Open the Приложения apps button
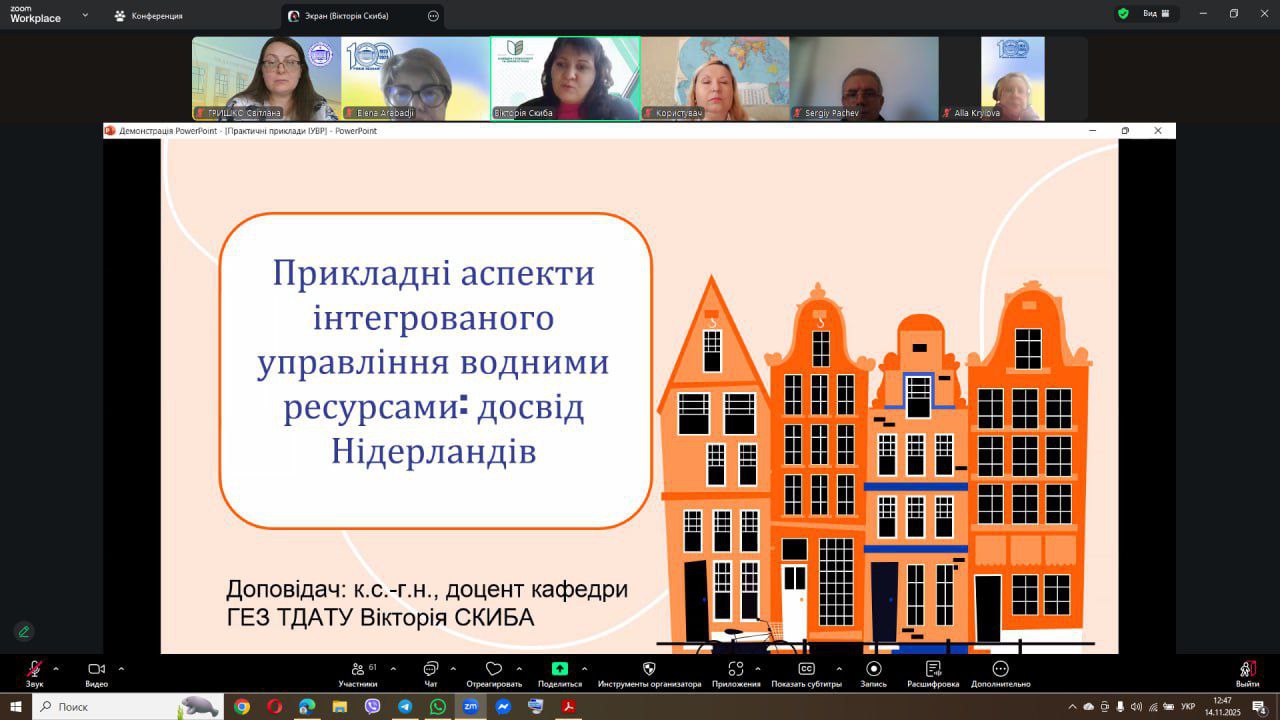Image resolution: width=1280 pixels, height=720 pixels. tap(736, 674)
